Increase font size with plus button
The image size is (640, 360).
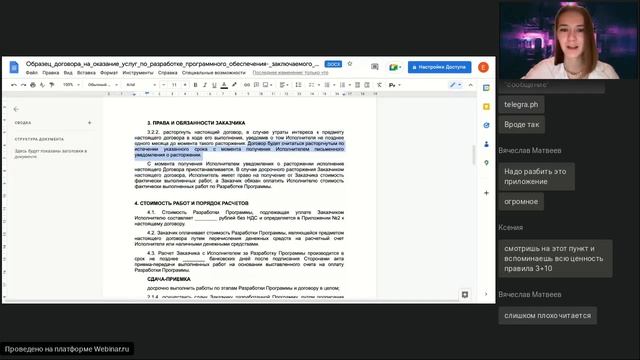point(185,85)
